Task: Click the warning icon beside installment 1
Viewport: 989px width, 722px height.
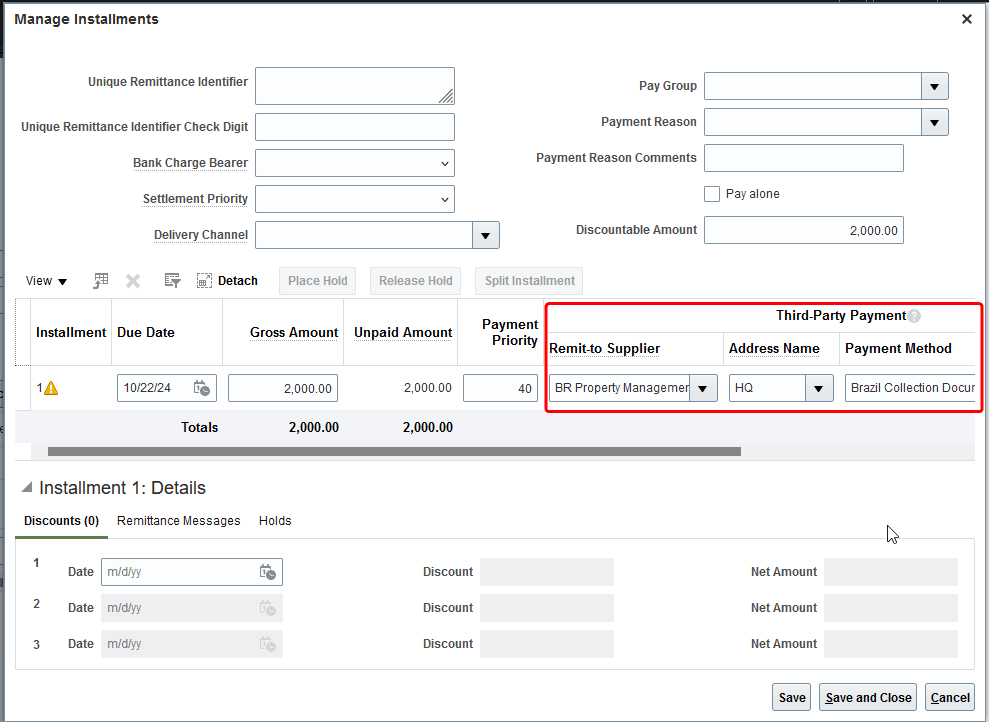Action: coord(51,388)
